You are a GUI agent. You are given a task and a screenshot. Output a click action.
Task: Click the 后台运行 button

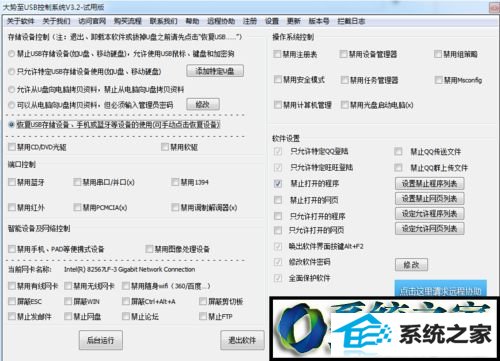(x=101, y=340)
